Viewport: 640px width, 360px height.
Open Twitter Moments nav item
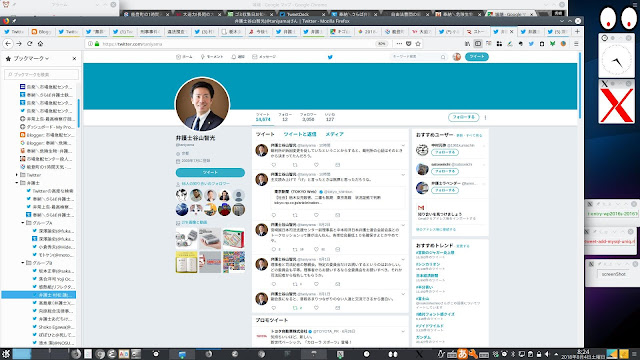pos(212,57)
